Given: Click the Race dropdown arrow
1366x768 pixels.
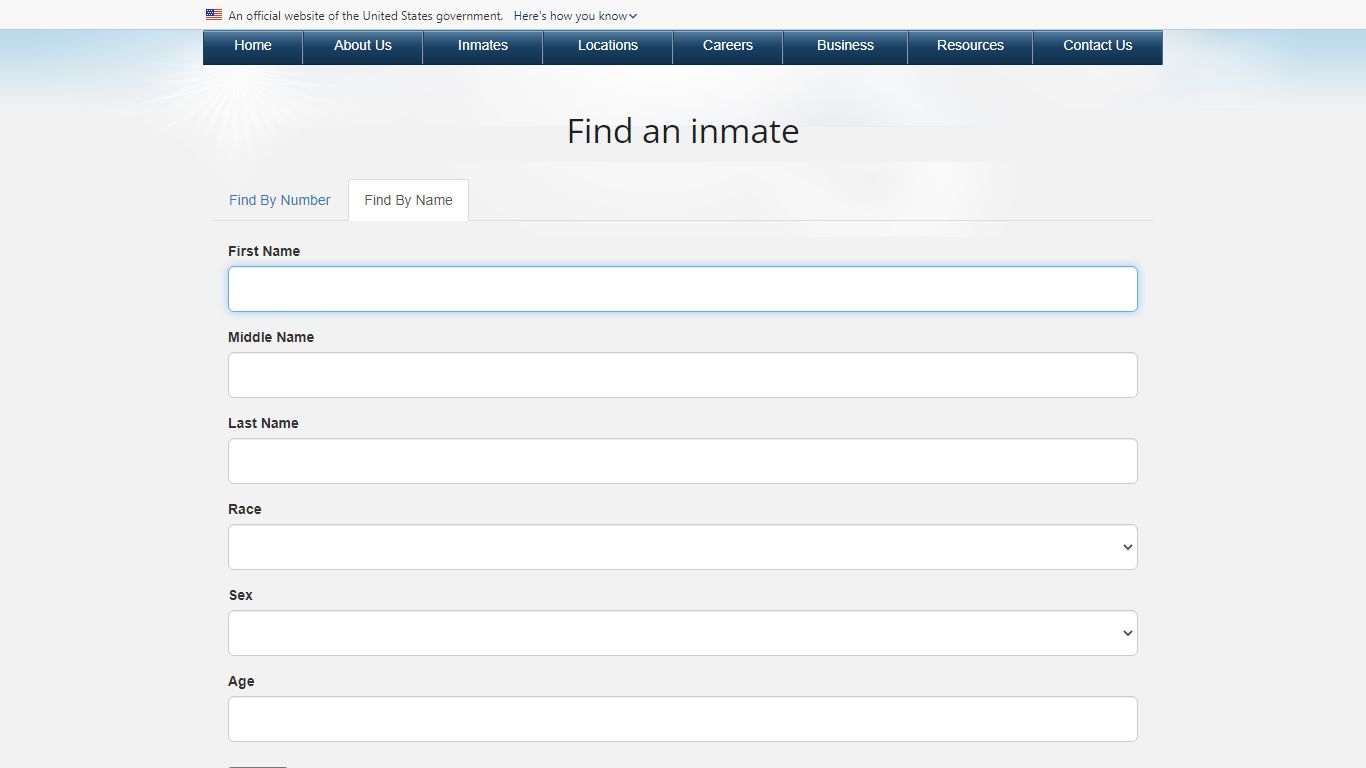Looking at the screenshot, I should (x=1128, y=547).
